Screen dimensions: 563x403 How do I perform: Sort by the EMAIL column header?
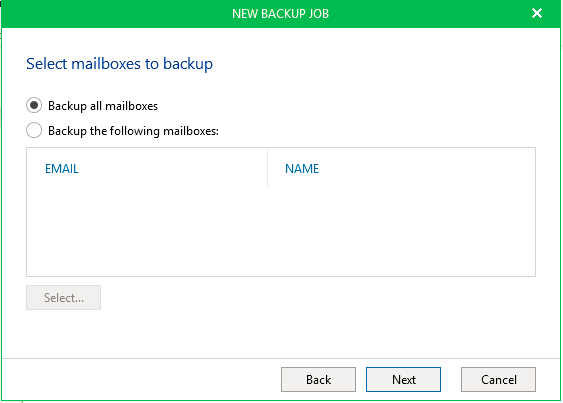62,168
